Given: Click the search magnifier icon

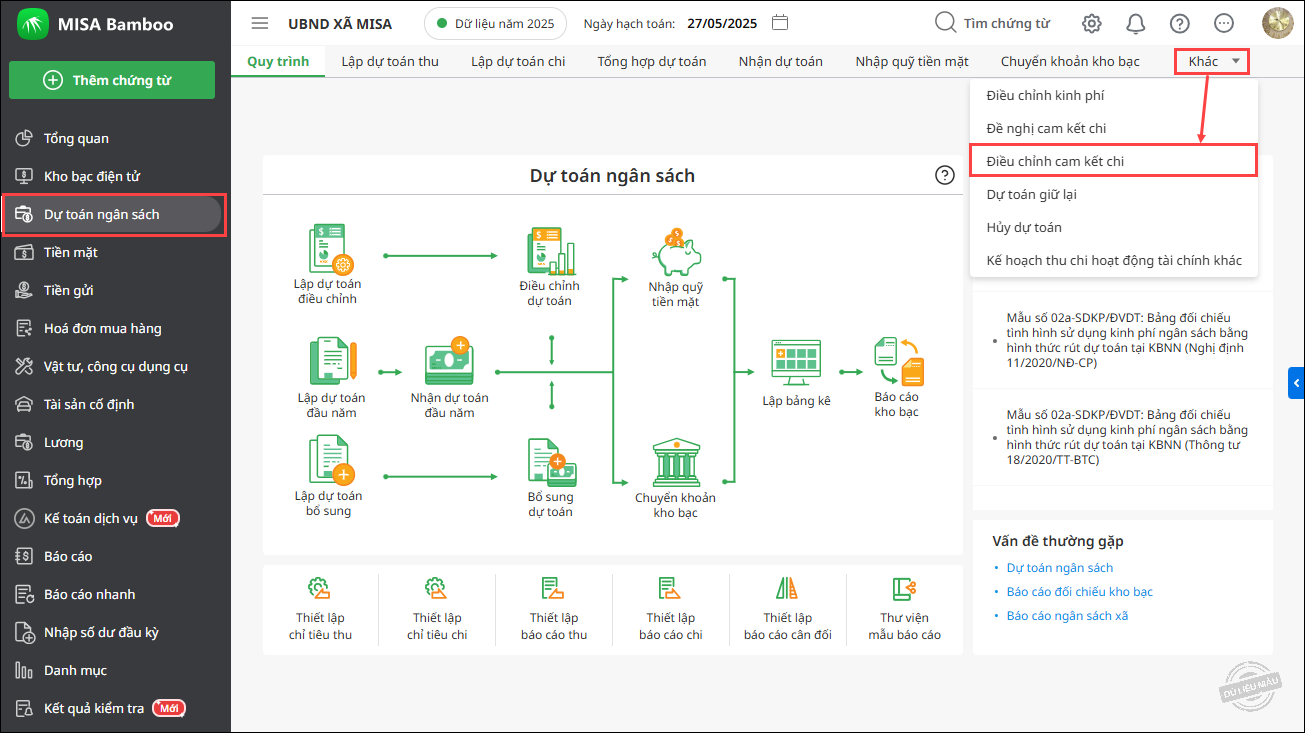Looking at the screenshot, I should [945, 23].
